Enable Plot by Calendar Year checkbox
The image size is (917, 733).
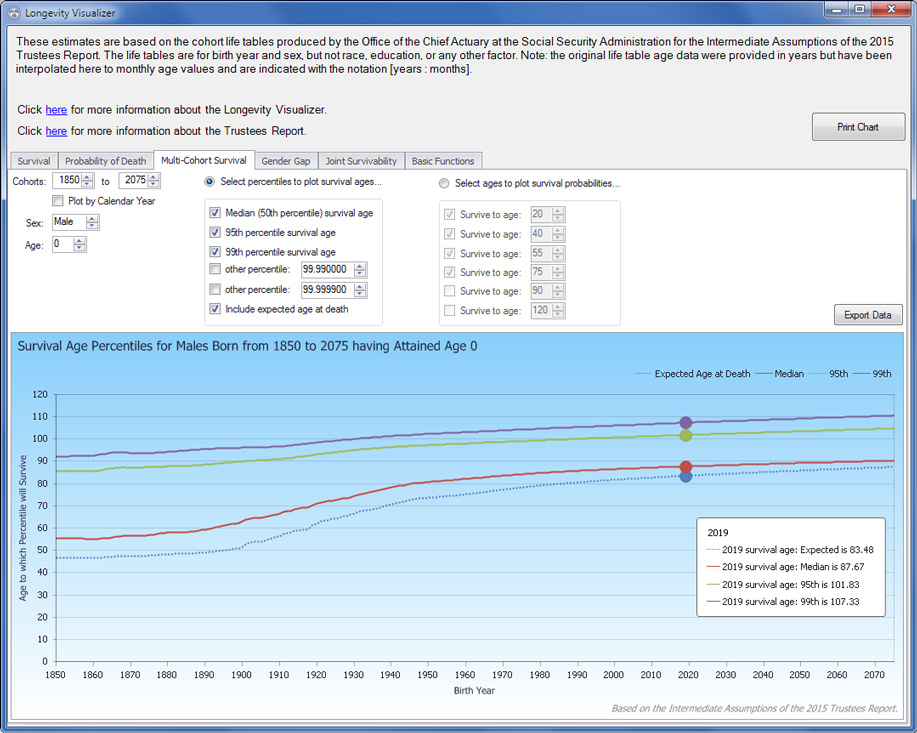coord(58,201)
